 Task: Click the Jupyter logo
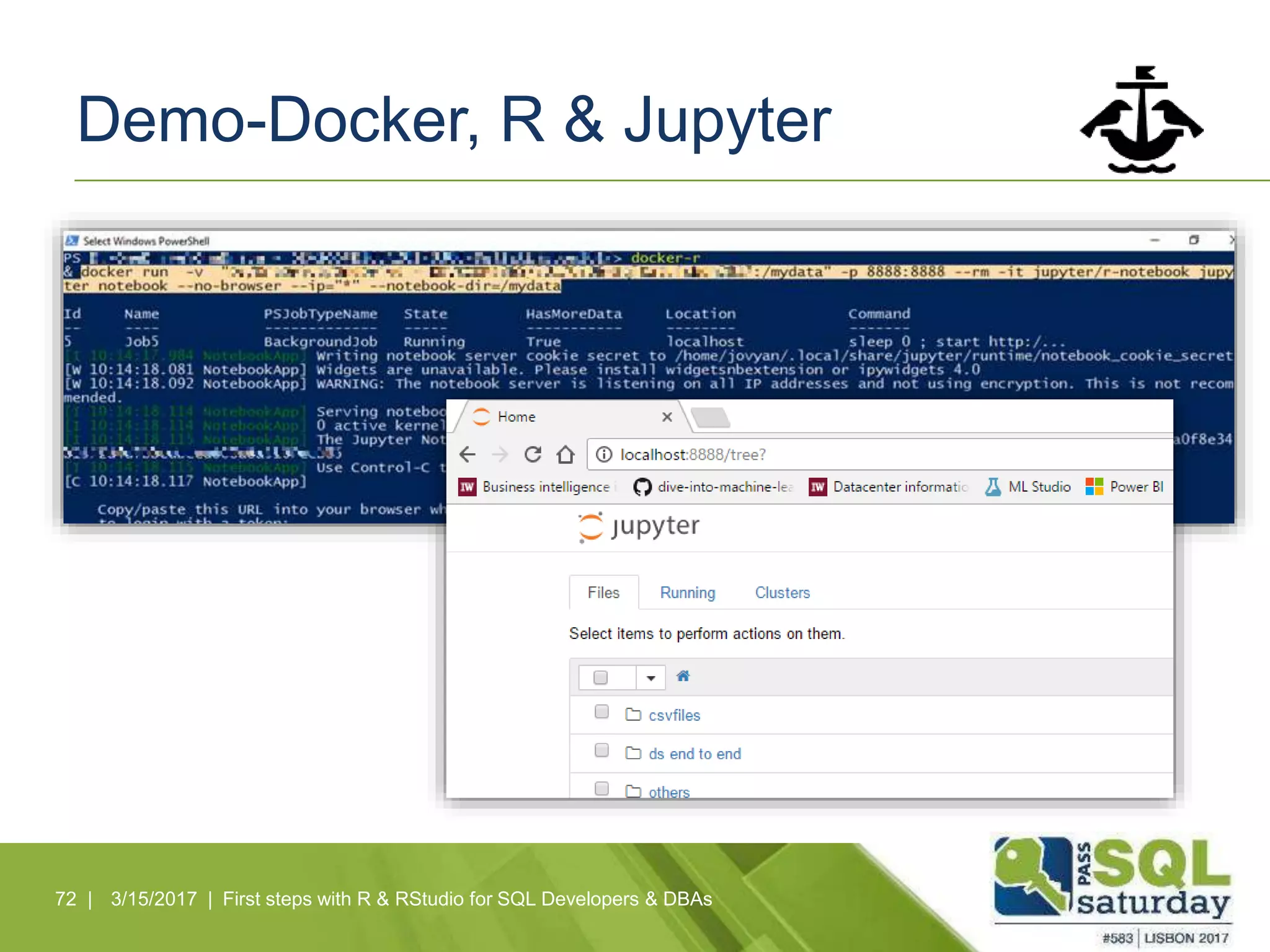(639, 527)
